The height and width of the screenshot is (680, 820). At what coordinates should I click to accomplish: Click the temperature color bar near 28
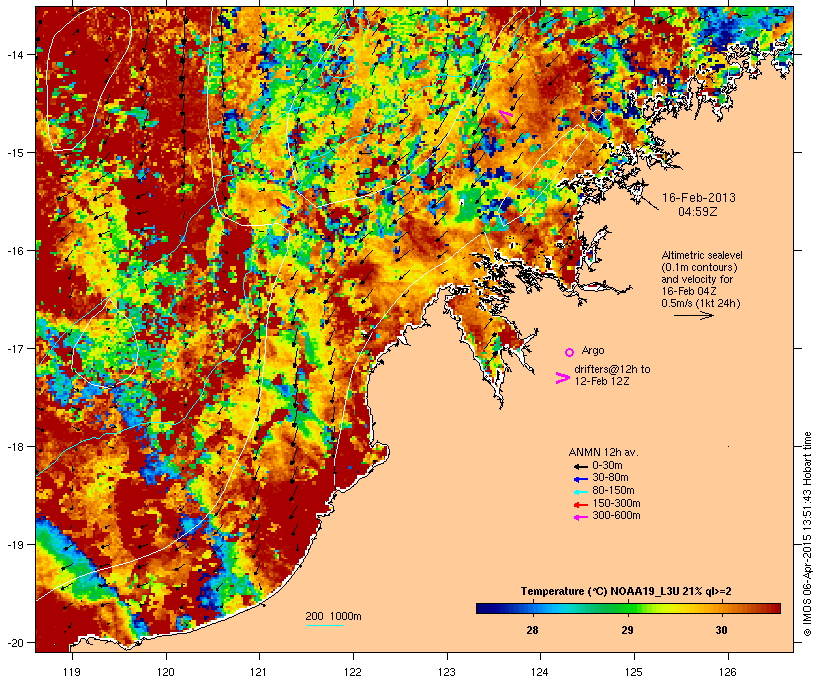[x=532, y=608]
